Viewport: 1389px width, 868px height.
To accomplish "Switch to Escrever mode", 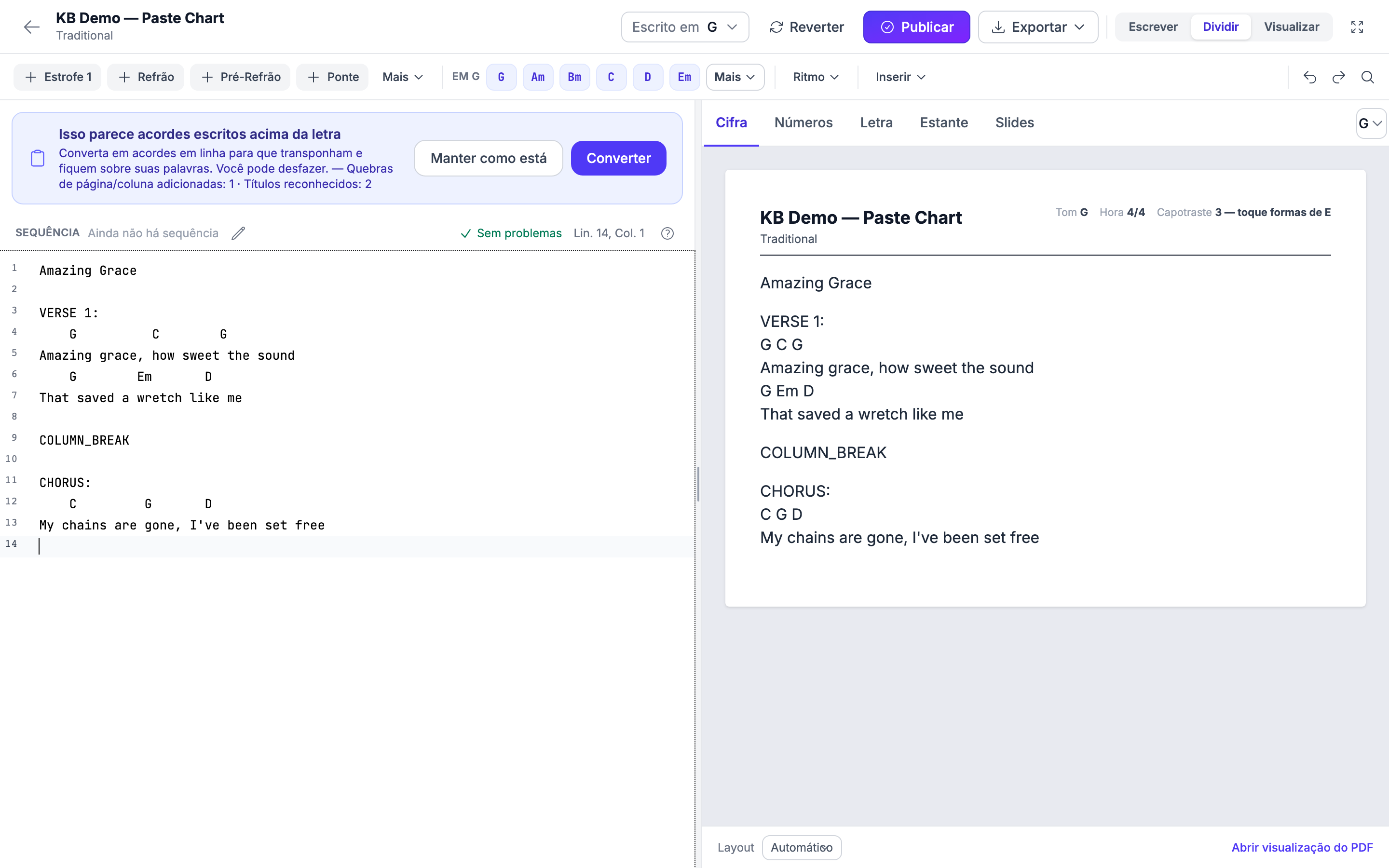I will pyautogui.click(x=1153, y=27).
